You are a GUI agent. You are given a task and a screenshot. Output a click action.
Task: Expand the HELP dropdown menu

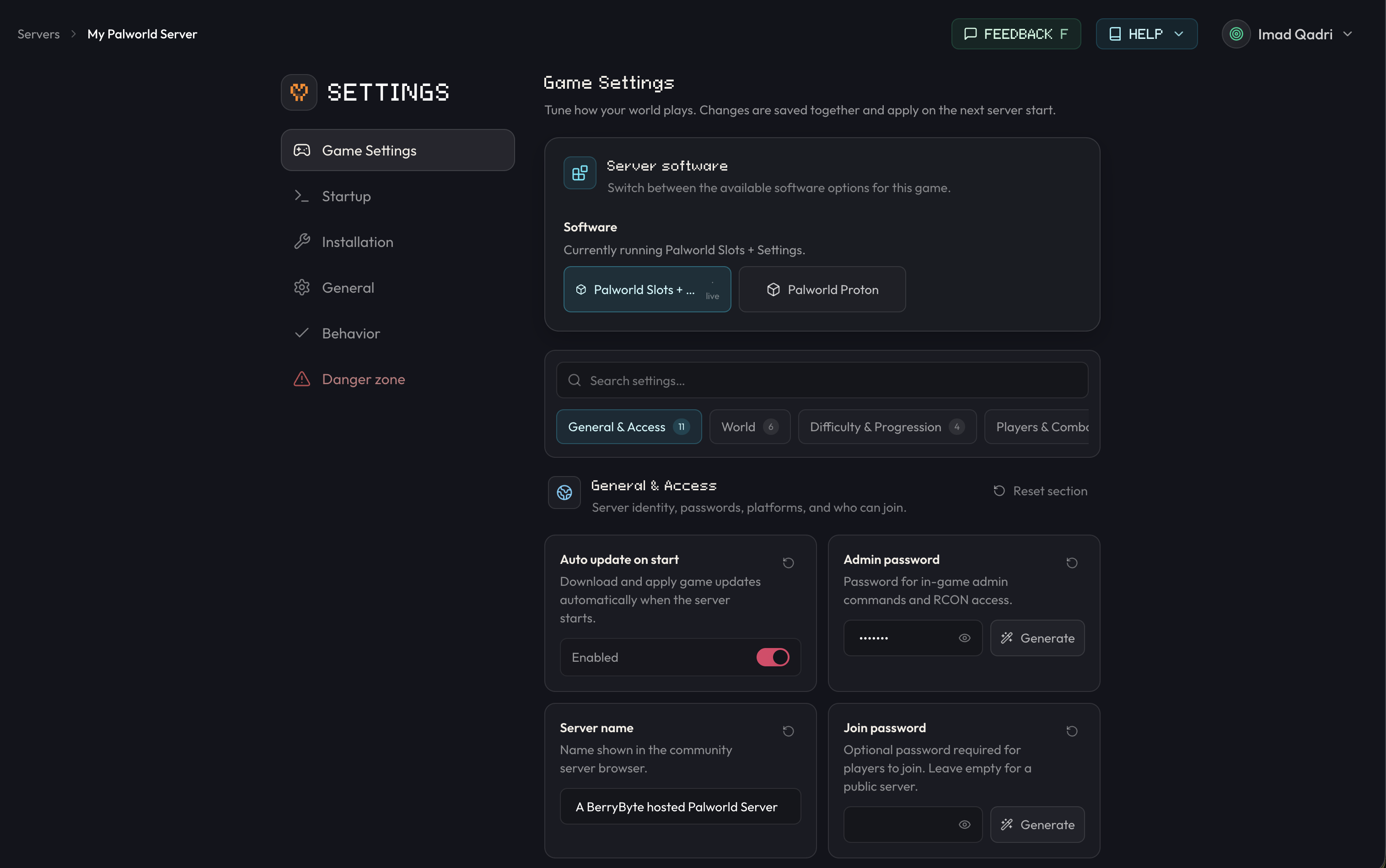(1147, 34)
